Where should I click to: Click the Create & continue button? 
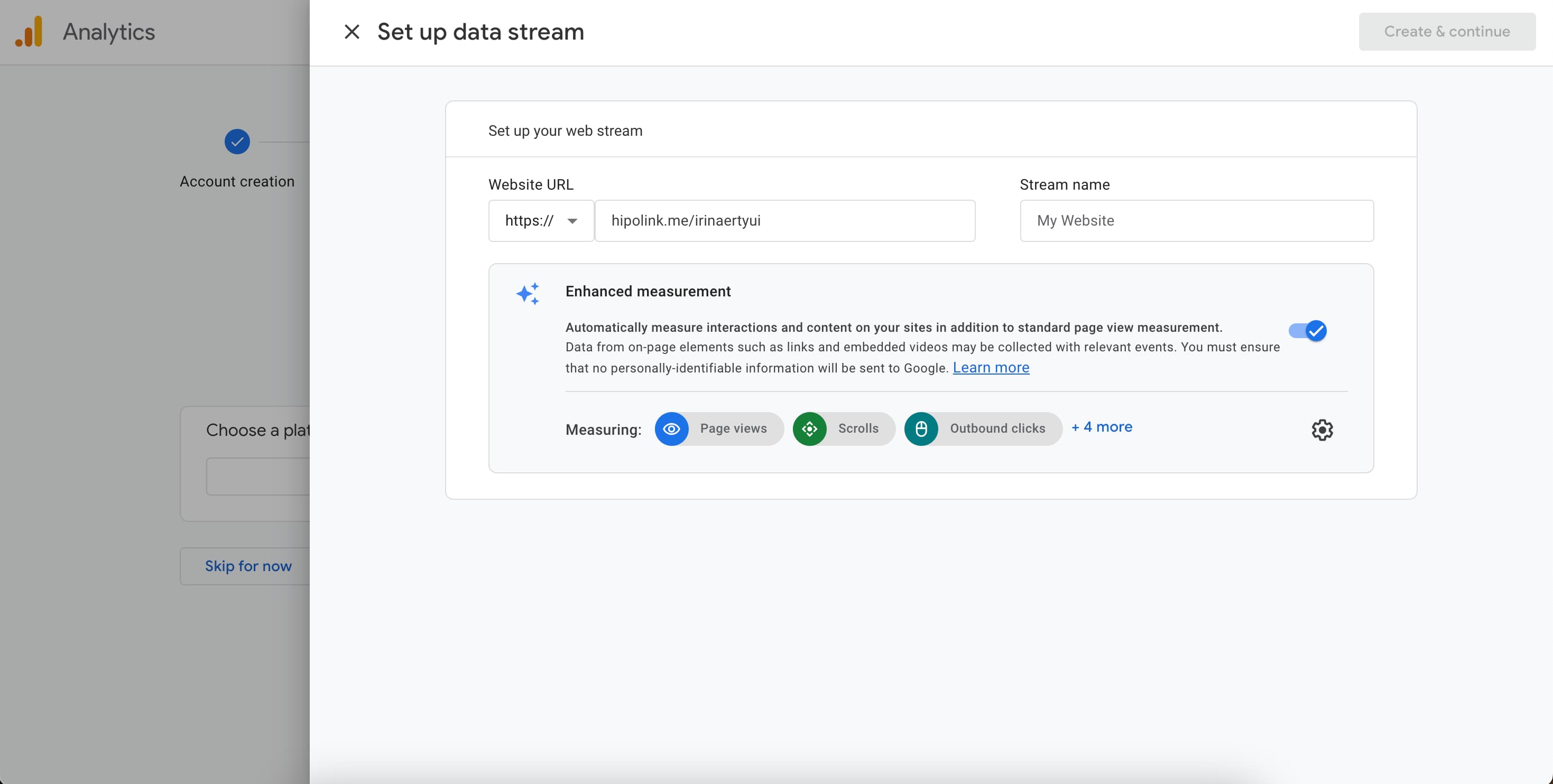tap(1446, 32)
